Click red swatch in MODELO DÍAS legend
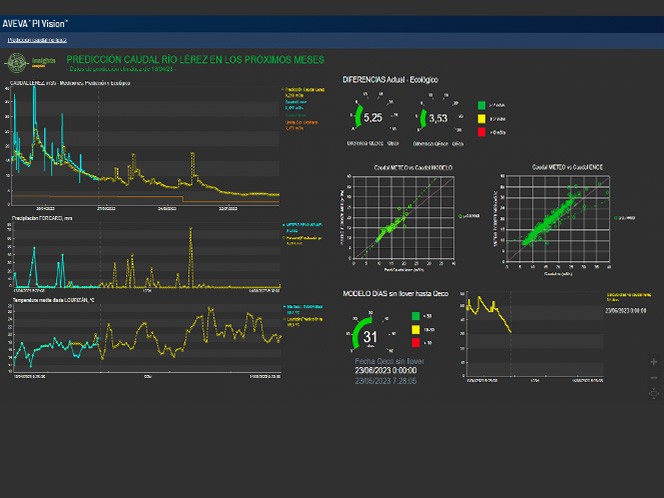The height and width of the screenshot is (498, 664). [414, 341]
